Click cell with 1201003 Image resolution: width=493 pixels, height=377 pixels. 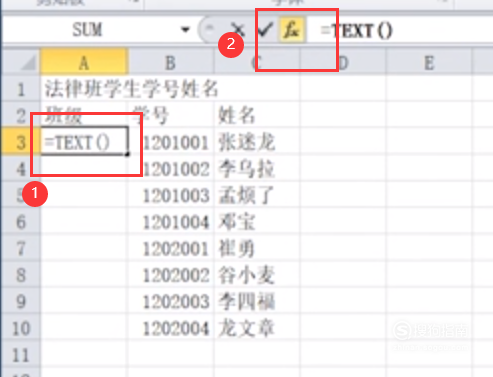pyautogui.click(x=171, y=195)
